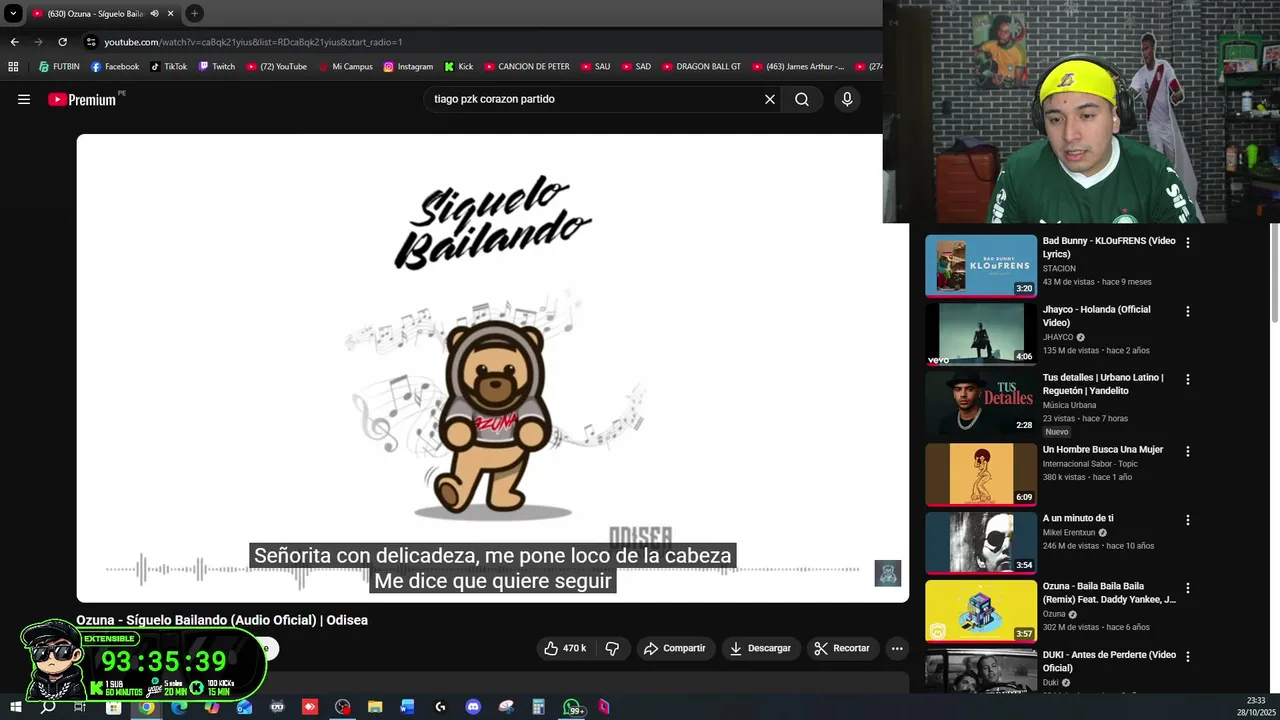Open Windows taskbar search
Image resolution: width=1280 pixels, height=720 pixels.
coord(47,707)
